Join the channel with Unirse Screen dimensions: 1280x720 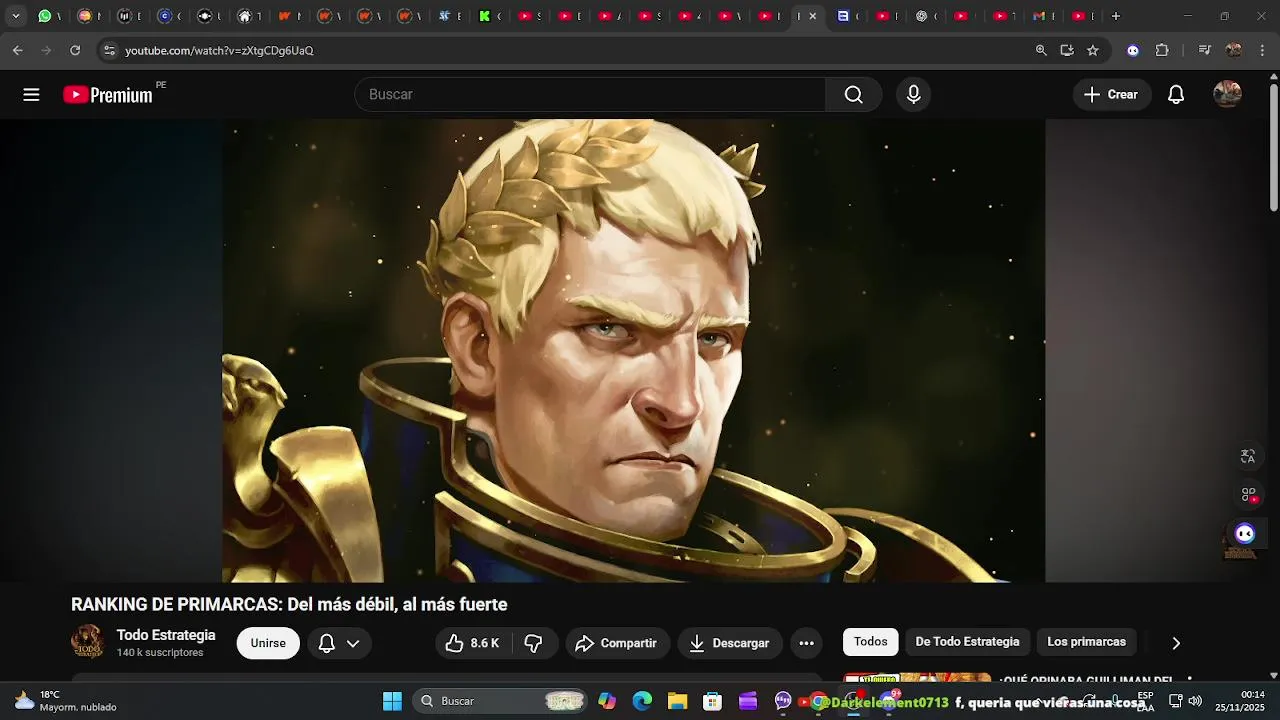coord(268,643)
